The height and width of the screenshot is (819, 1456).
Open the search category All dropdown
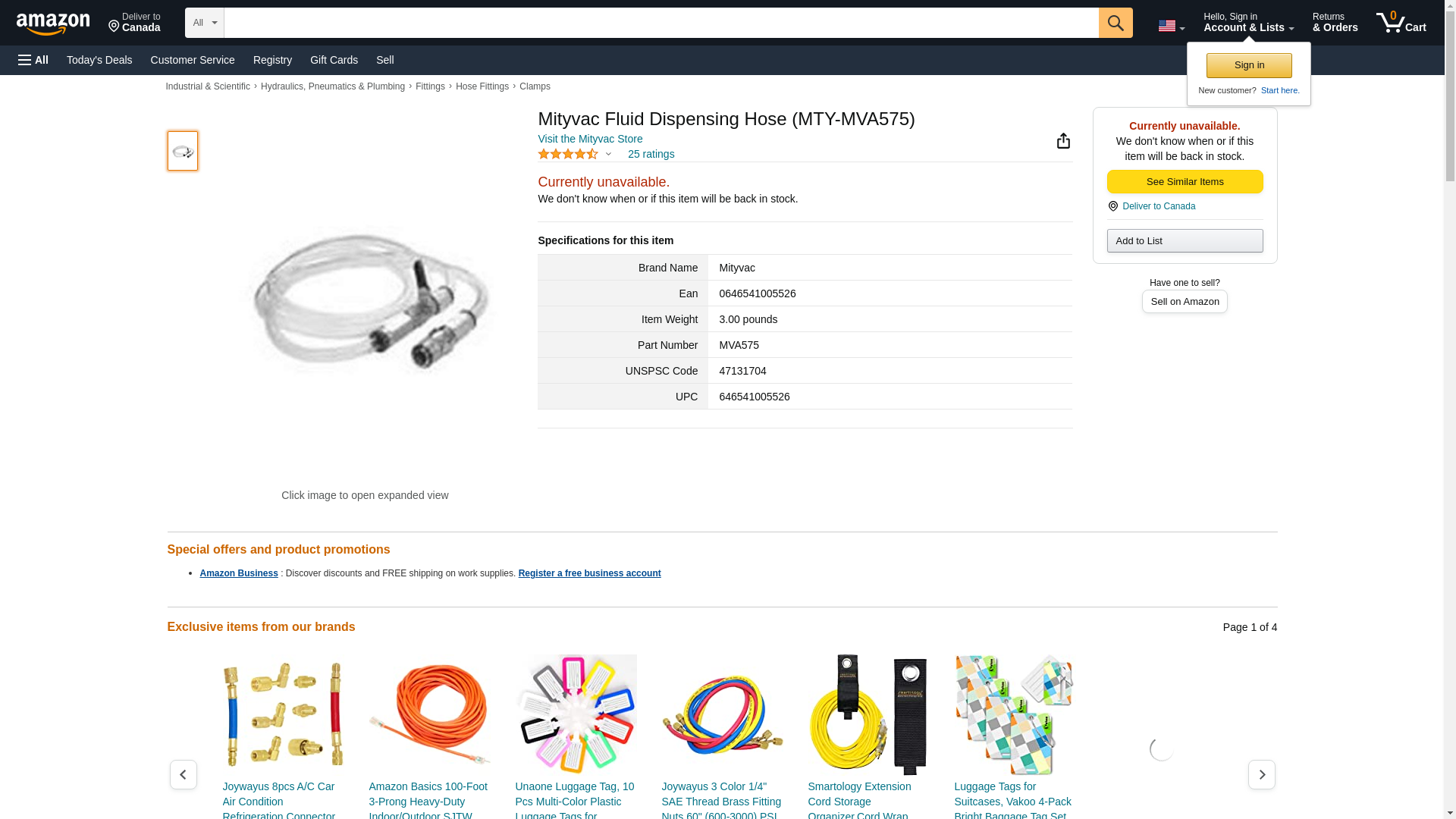click(x=204, y=23)
